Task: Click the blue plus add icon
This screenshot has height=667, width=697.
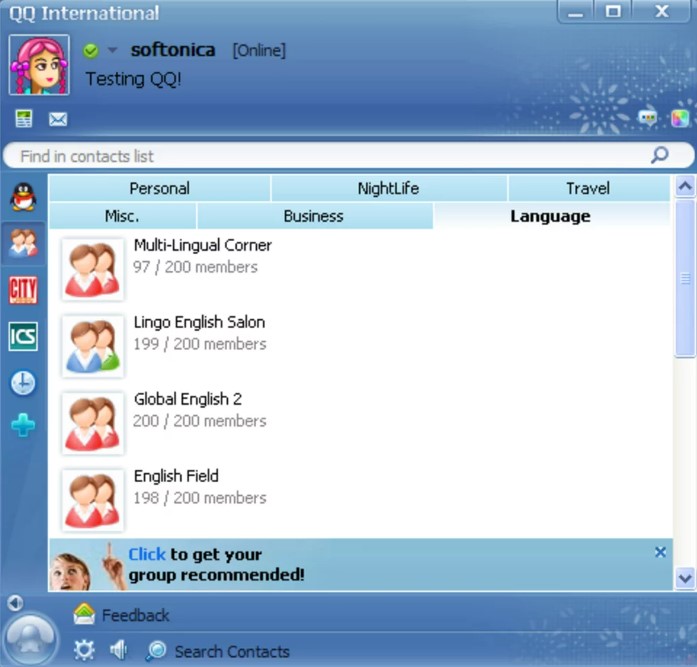Action: pyautogui.click(x=22, y=426)
